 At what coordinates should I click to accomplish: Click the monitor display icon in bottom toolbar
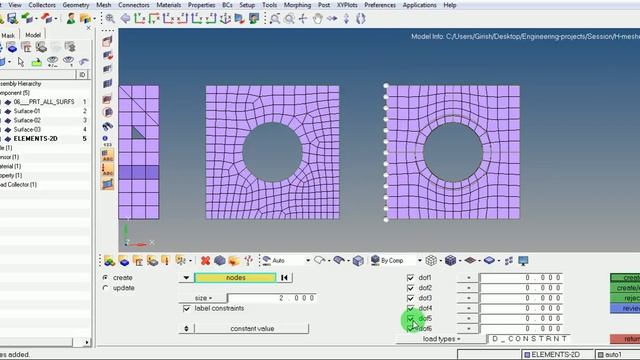coord(523,260)
